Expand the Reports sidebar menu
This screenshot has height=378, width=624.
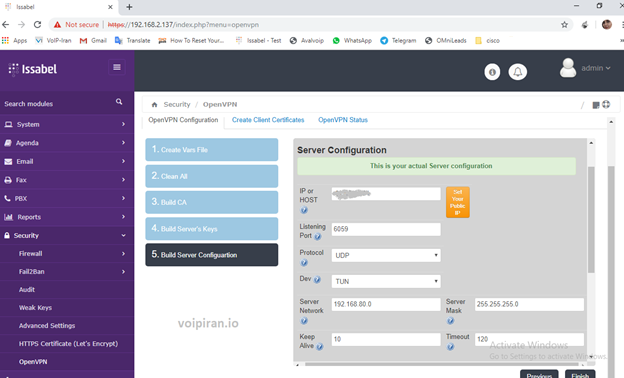[x=67, y=217]
